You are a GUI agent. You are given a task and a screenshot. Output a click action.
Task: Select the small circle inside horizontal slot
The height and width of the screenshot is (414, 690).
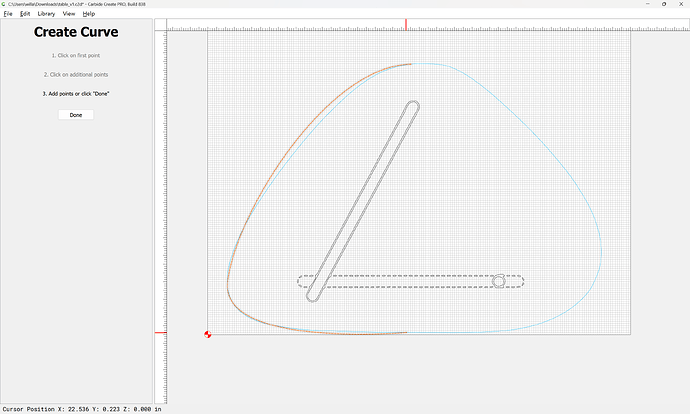(x=499, y=281)
